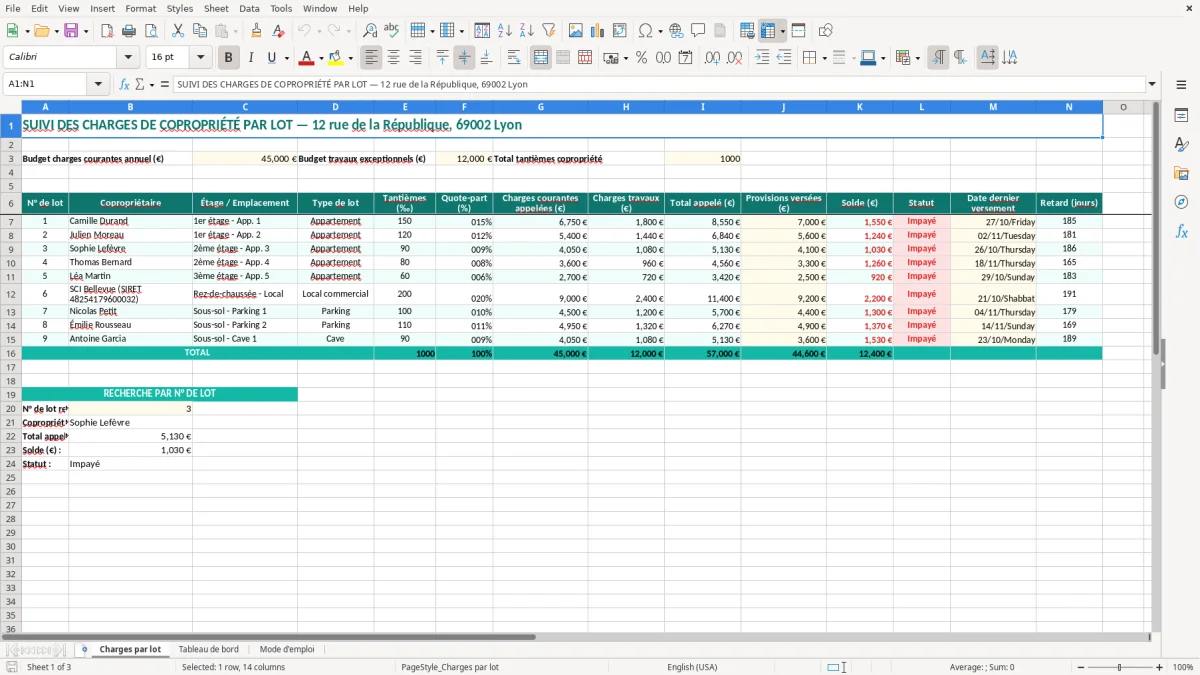Run the Spelling check icon

click(x=392, y=31)
